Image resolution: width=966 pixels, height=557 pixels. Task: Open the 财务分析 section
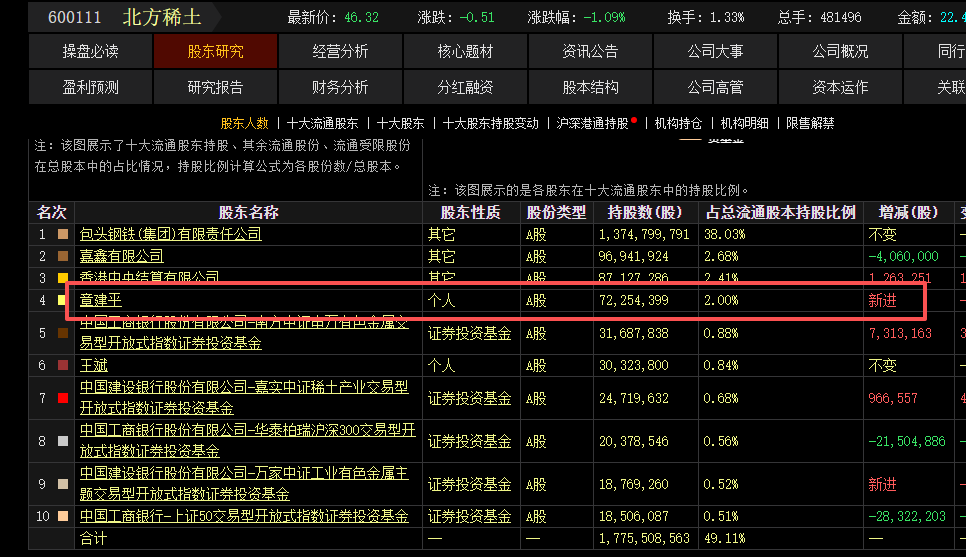click(340, 87)
